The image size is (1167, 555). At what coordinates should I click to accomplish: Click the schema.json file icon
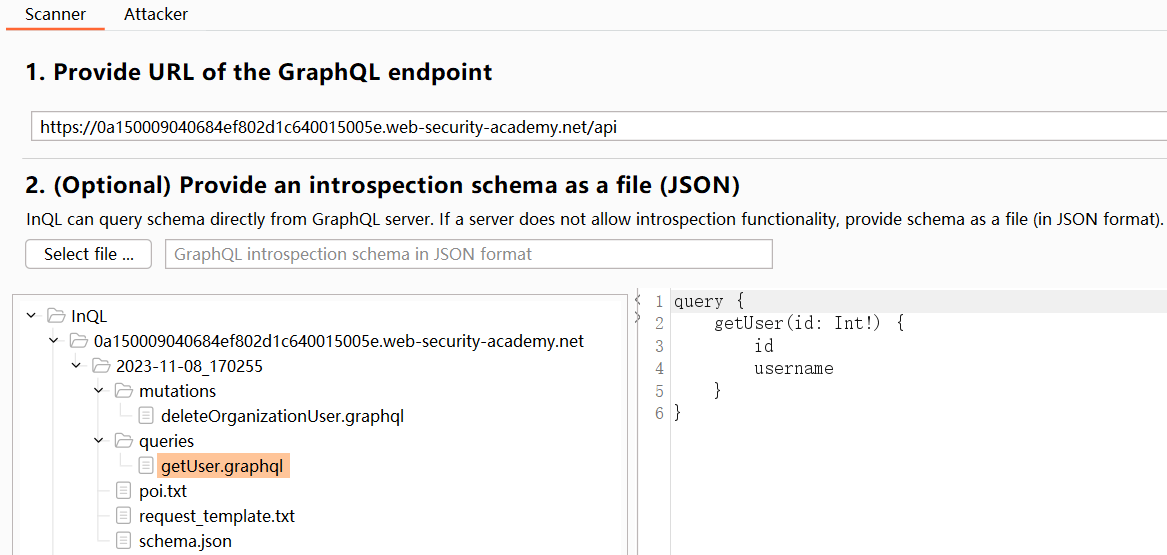pos(123,541)
